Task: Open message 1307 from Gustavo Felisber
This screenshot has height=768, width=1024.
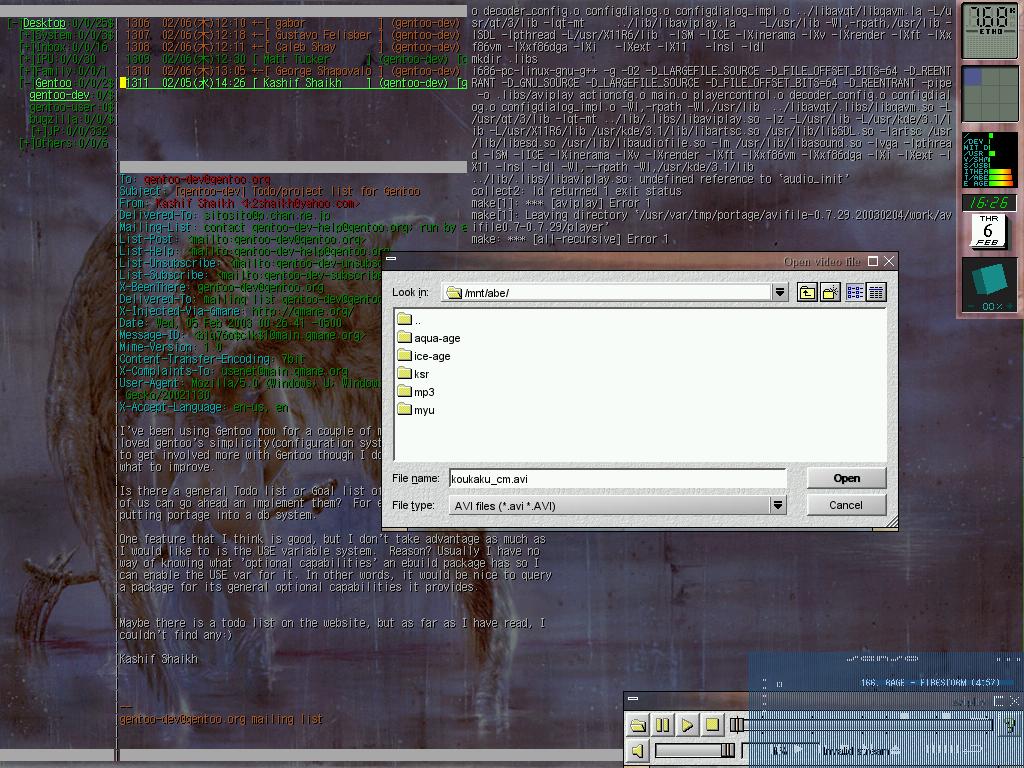Action: pyautogui.click(x=293, y=35)
